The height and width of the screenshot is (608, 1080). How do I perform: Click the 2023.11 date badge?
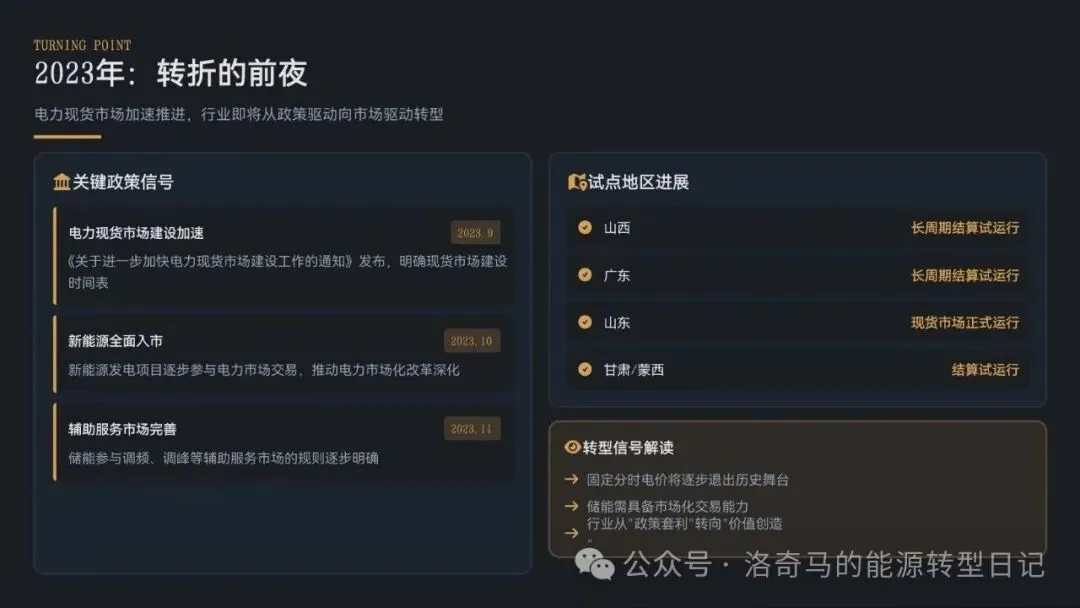pos(471,429)
